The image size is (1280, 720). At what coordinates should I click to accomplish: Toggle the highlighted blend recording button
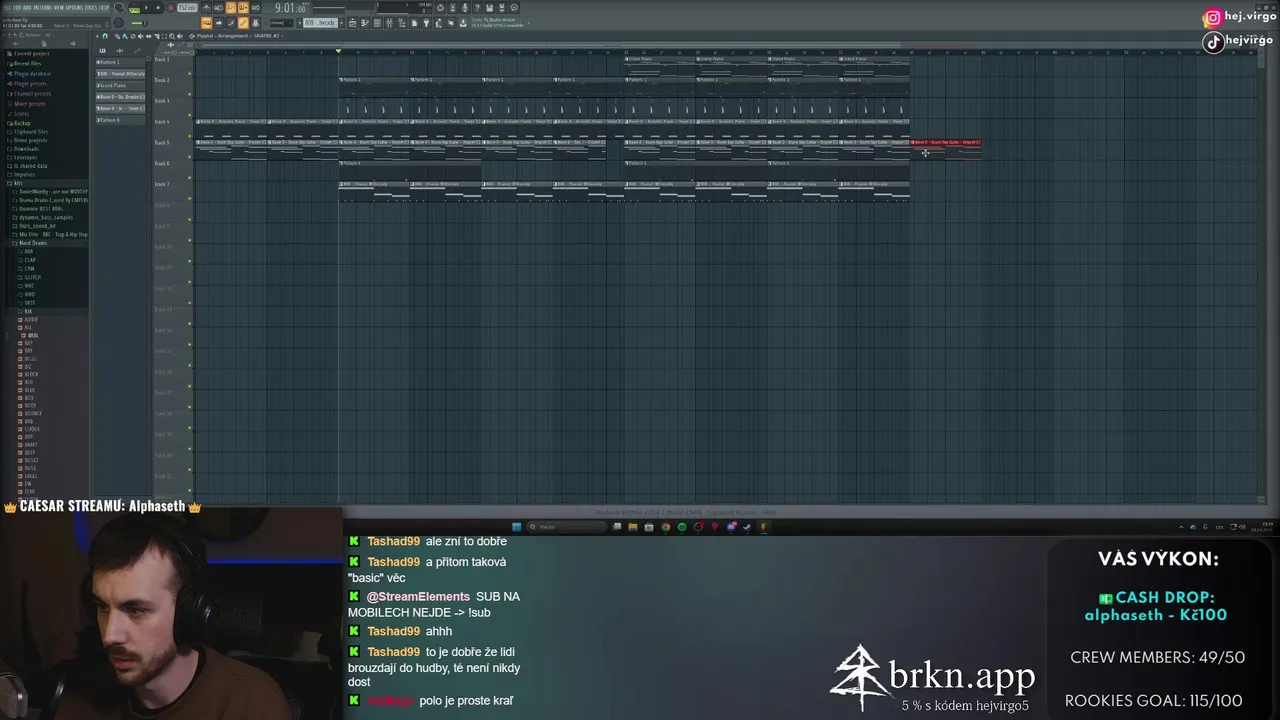point(243,7)
